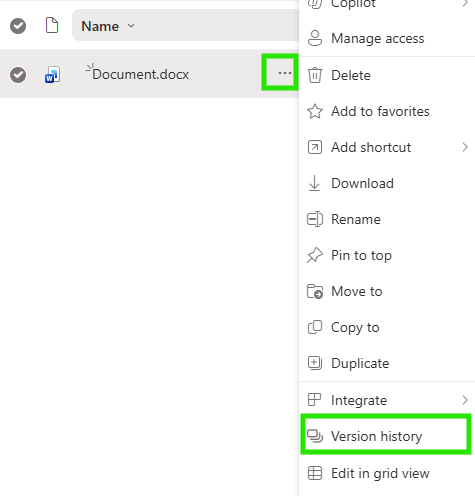Image resolution: width=475 pixels, height=496 pixels.
Task: Expand the Copilot submenu arrow
Action: 465,3
